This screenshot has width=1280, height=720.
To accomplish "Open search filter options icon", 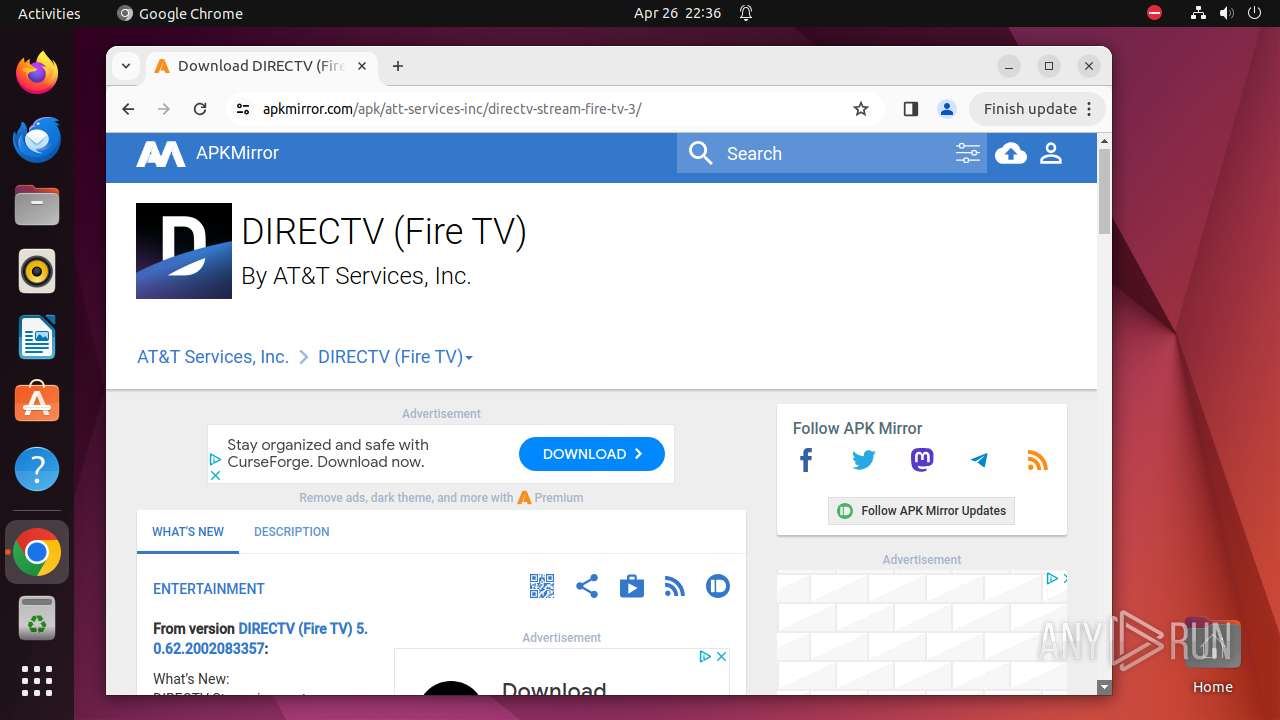I will 967,153.
